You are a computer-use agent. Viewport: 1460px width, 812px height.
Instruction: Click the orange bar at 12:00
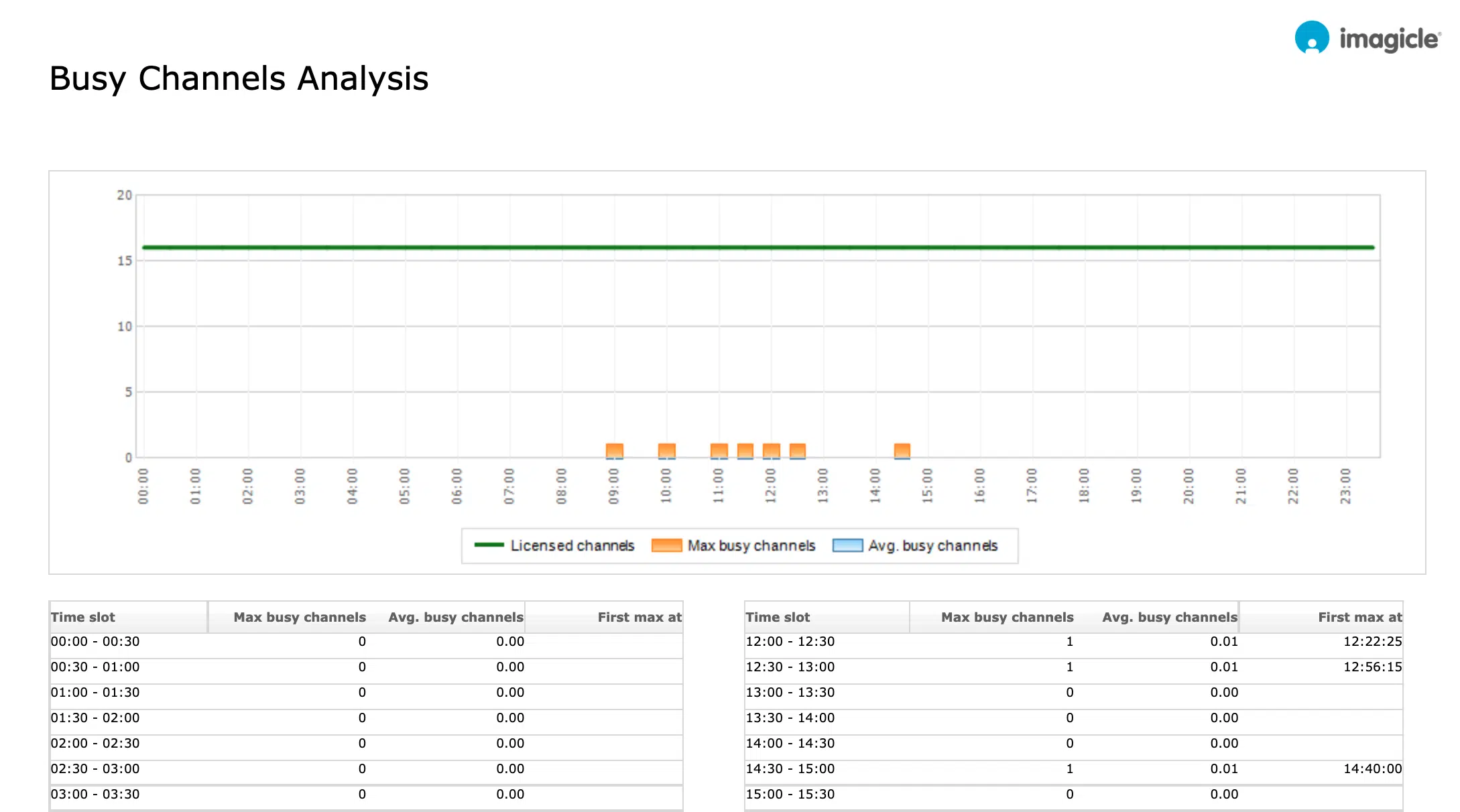(x=771, y=450)
